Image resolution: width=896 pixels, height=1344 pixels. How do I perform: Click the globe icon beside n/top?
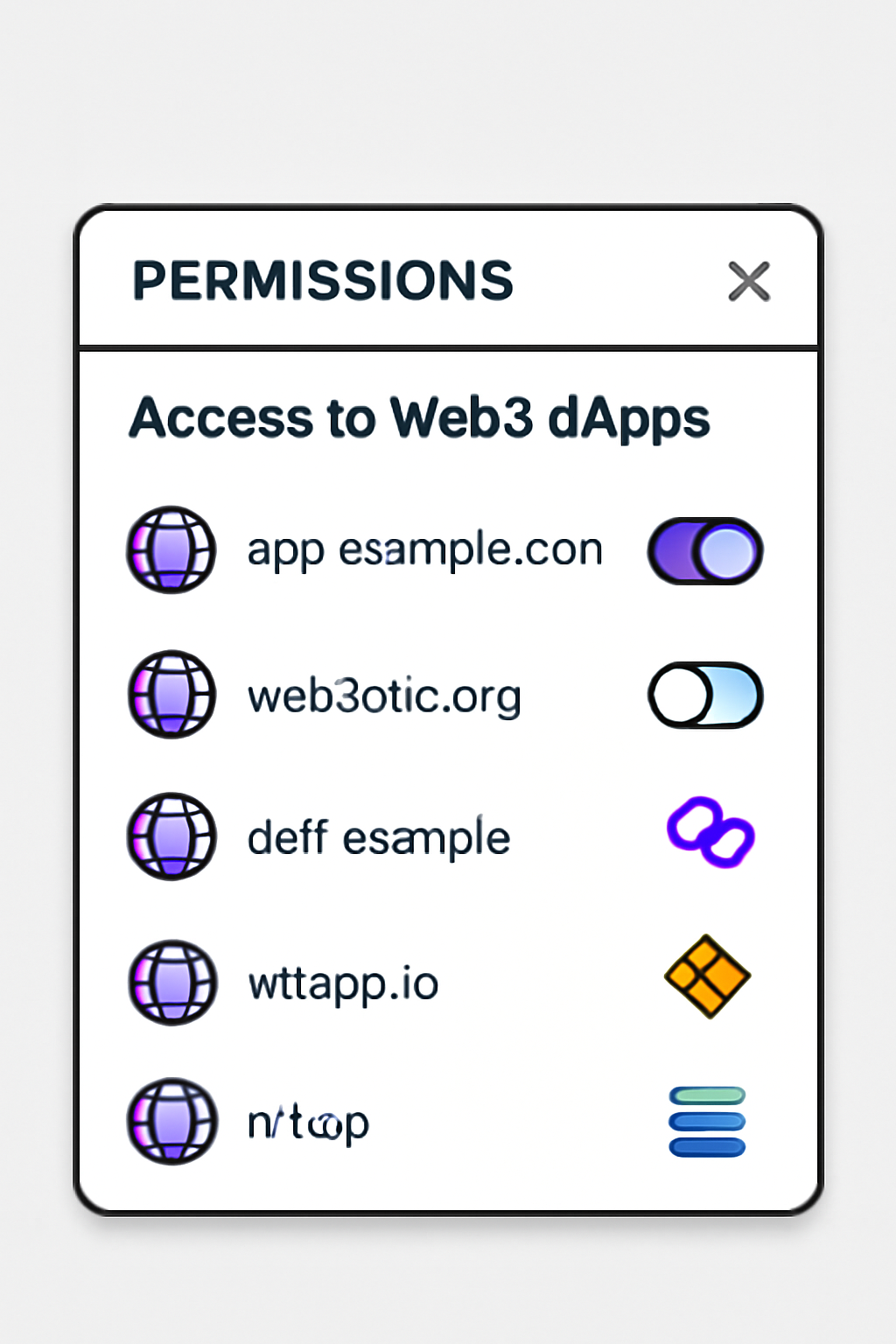[171, 1123]
